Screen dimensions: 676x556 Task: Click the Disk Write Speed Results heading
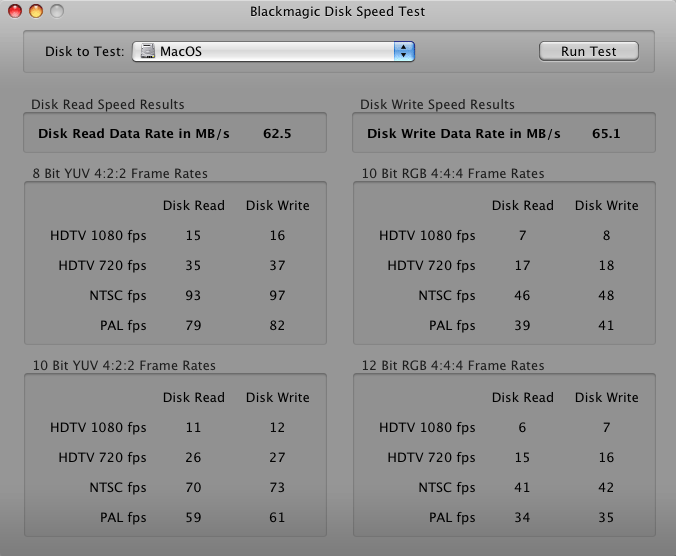437,104
